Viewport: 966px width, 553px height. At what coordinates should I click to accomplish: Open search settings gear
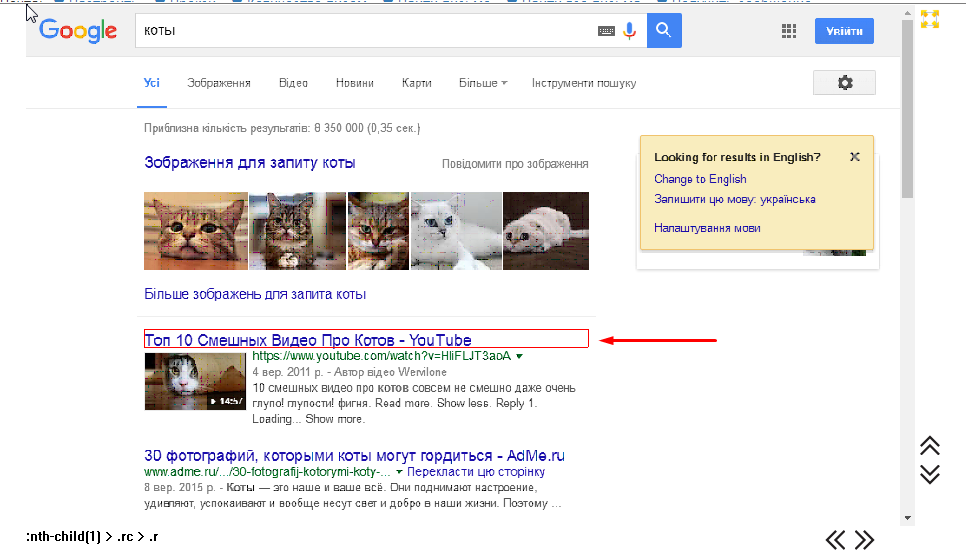[x=845, y=83]
